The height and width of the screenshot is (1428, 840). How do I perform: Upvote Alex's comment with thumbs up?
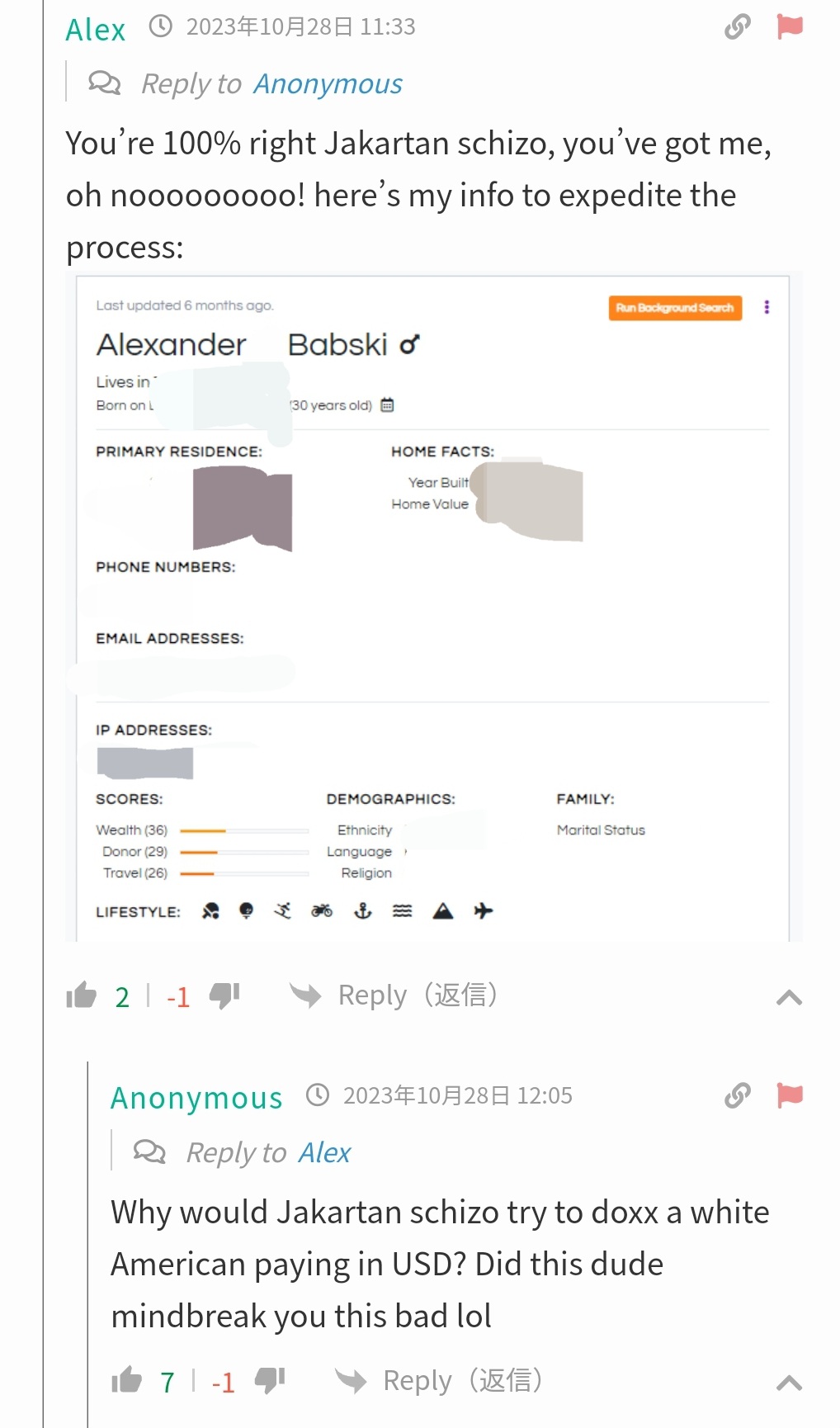coord(82,995)
